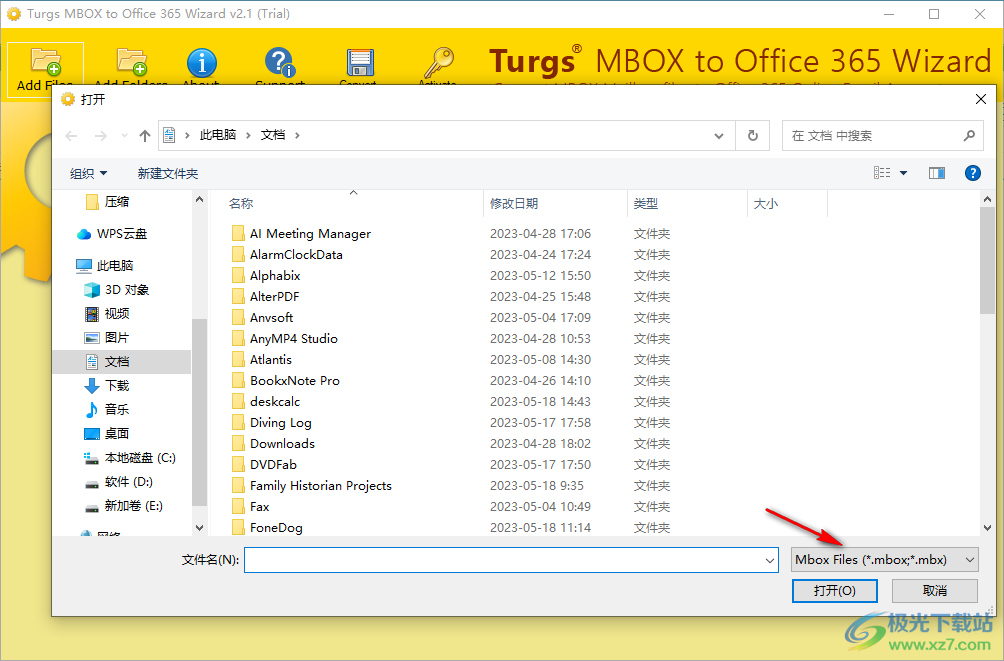1004x661 pixels.
Task: Select the AlarmClockData folder
Action: (287, 255)
